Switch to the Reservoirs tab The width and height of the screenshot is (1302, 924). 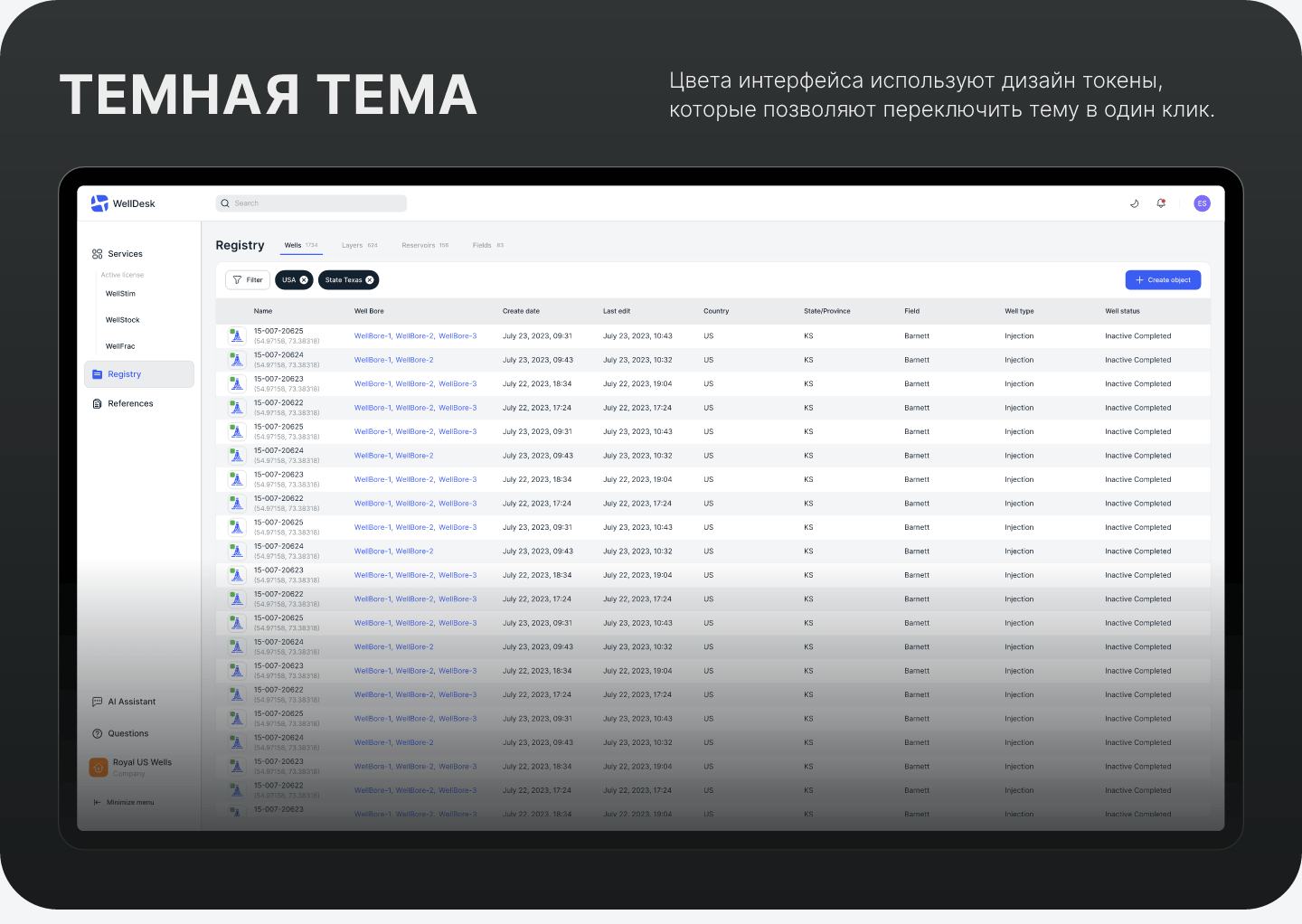point(424,246)
